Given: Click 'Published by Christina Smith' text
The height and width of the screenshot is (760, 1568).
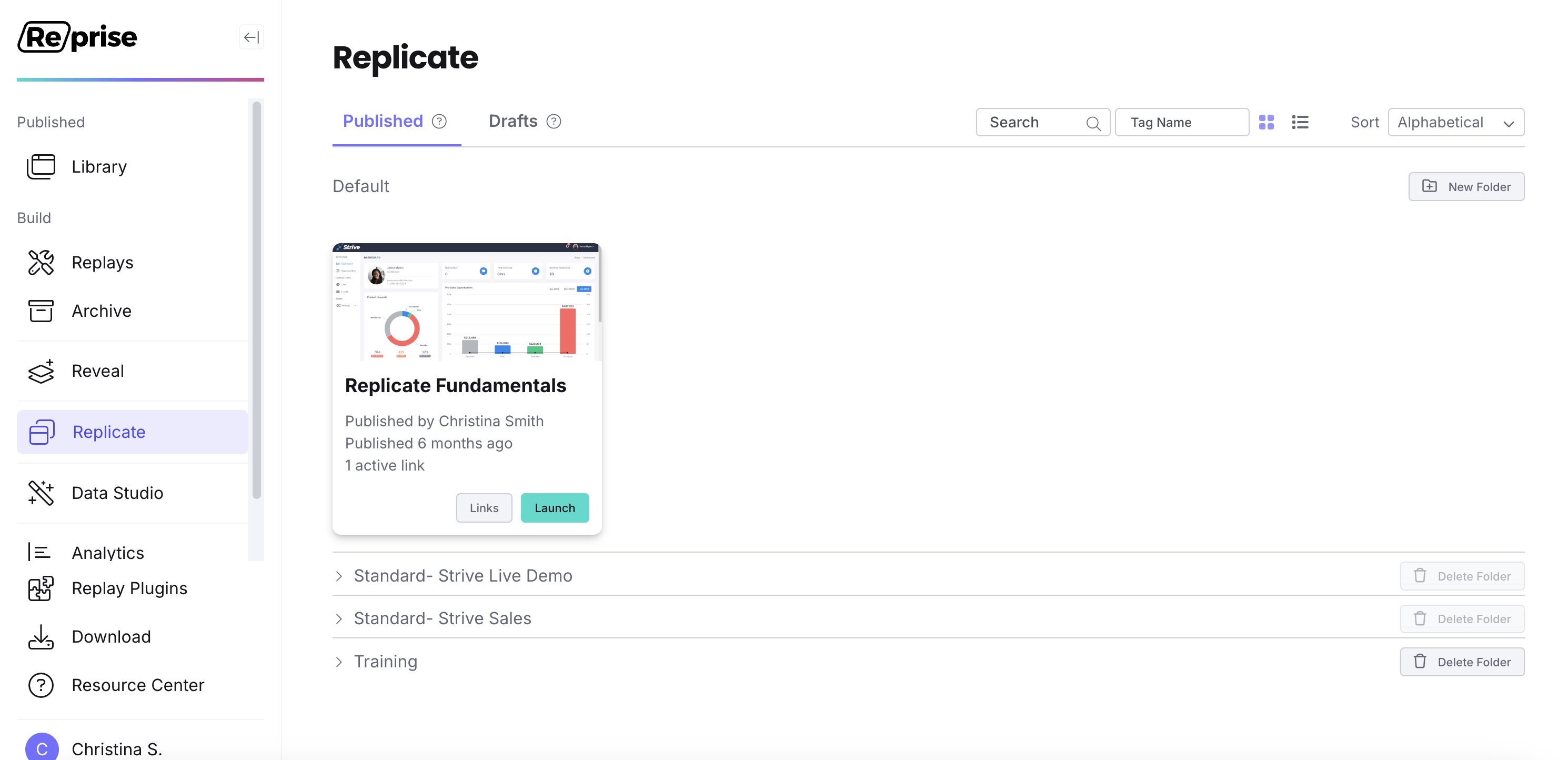Looking at the screenshot, I should click(444, 422).
